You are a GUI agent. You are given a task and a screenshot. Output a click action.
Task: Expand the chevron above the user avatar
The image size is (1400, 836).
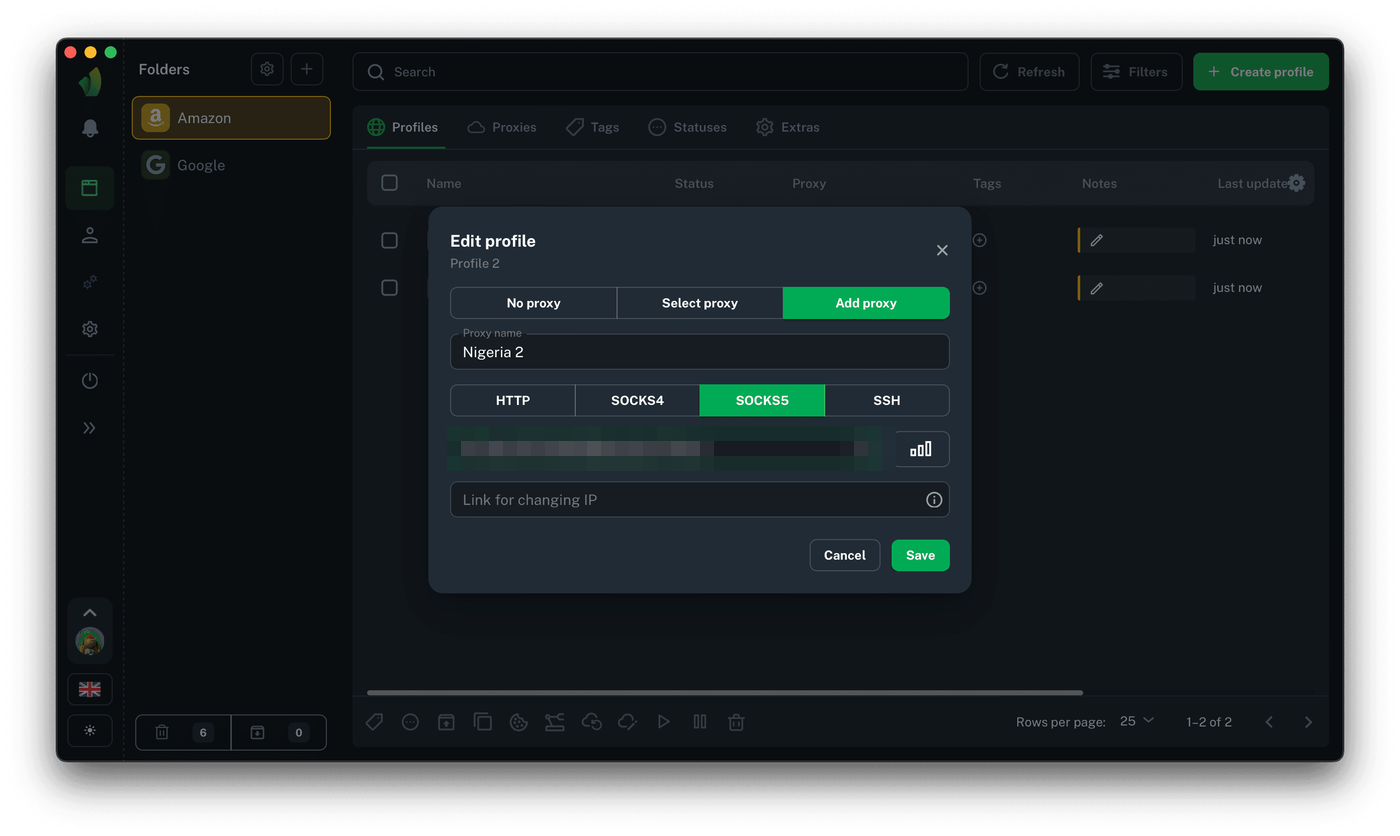click(90, 612)
